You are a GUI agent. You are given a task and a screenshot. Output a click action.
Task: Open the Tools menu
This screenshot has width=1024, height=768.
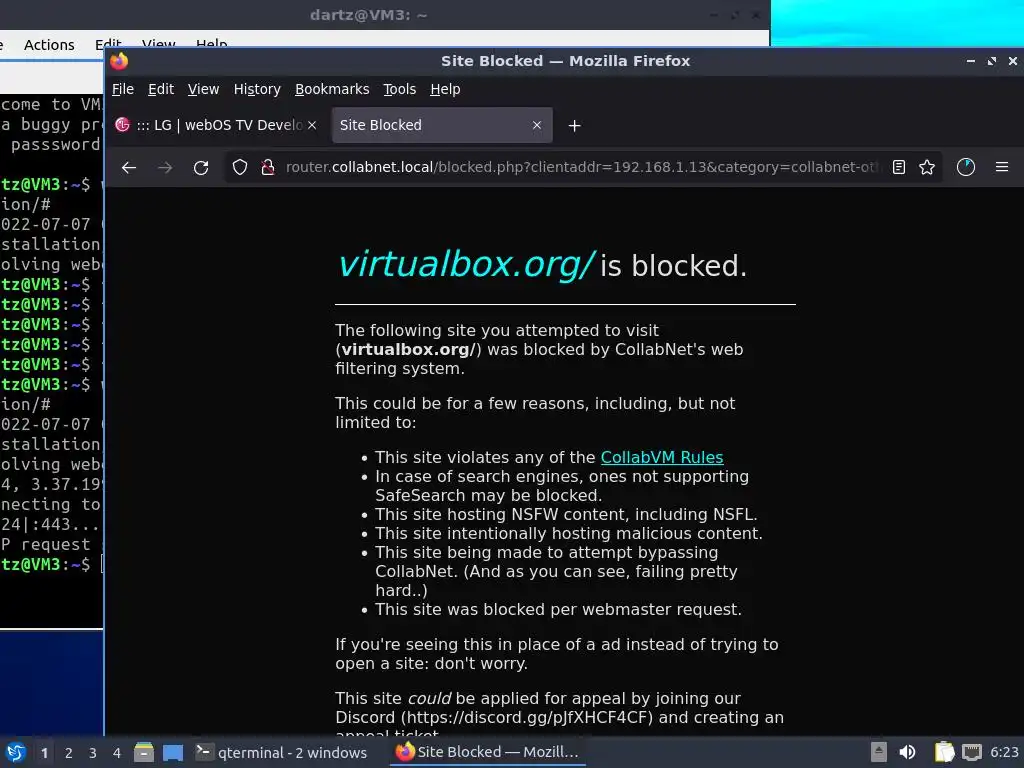(x=399, y=89)
